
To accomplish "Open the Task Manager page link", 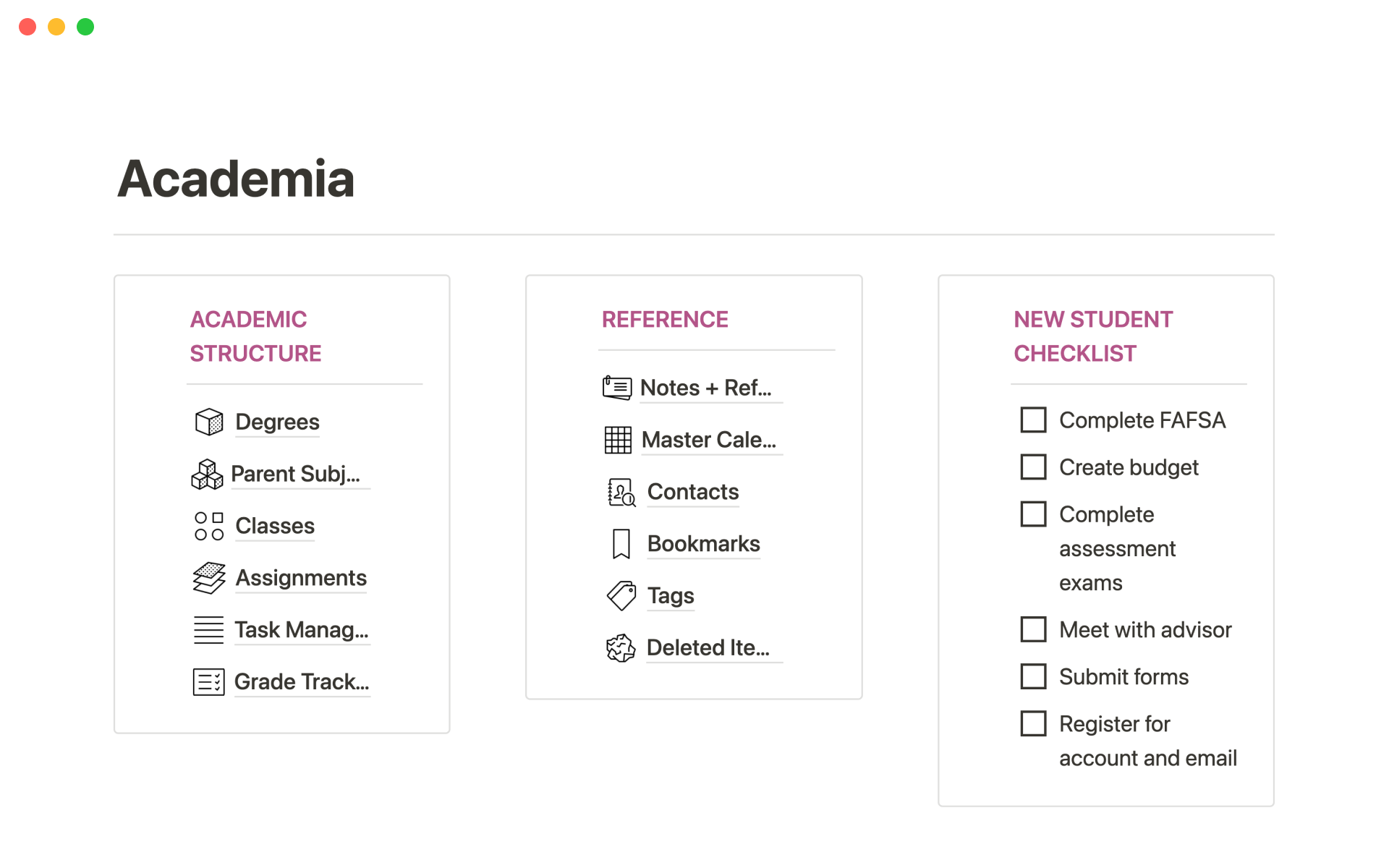I will tap(301, 630).
